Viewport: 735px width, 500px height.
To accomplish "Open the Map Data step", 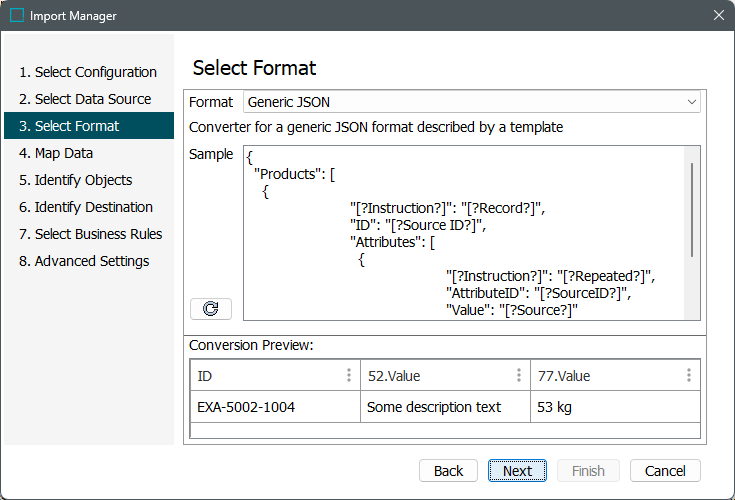I will click(56, 153).
